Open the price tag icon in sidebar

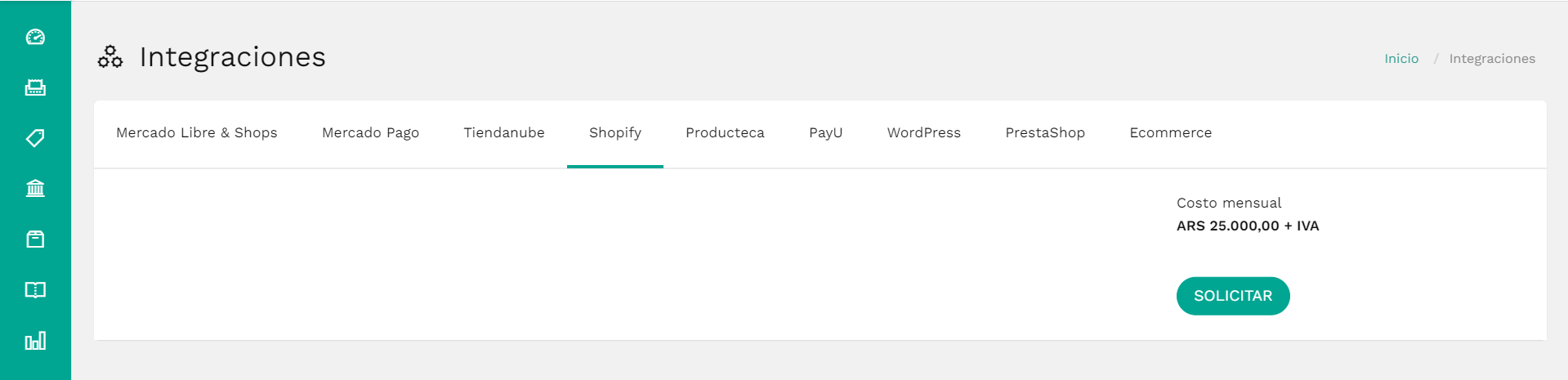point(35,138)
